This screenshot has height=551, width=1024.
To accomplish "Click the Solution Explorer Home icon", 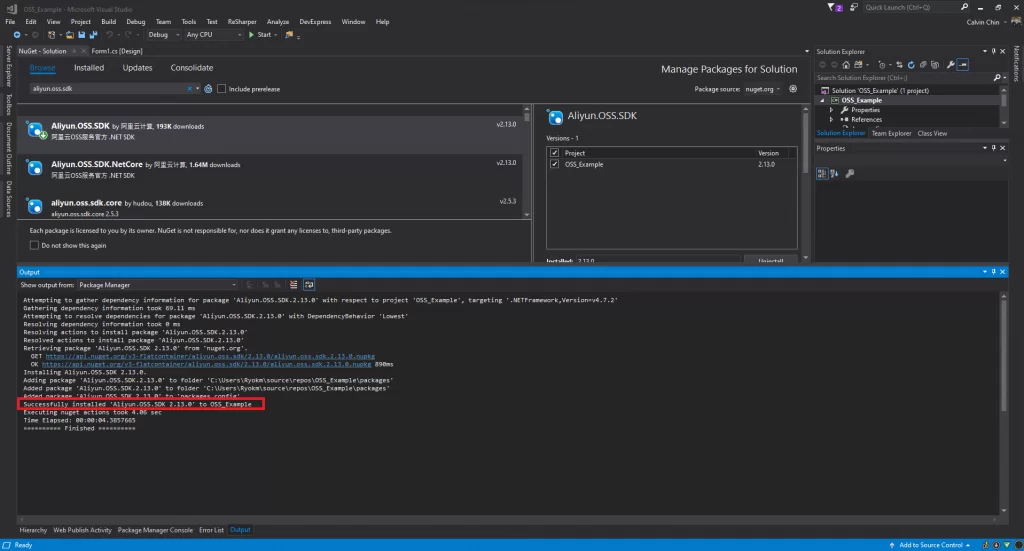I will [846, 65].
